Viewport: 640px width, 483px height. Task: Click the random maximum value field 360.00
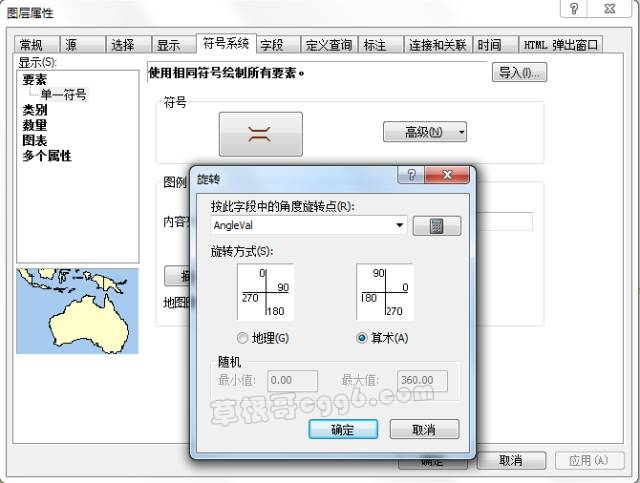(422, 381)
